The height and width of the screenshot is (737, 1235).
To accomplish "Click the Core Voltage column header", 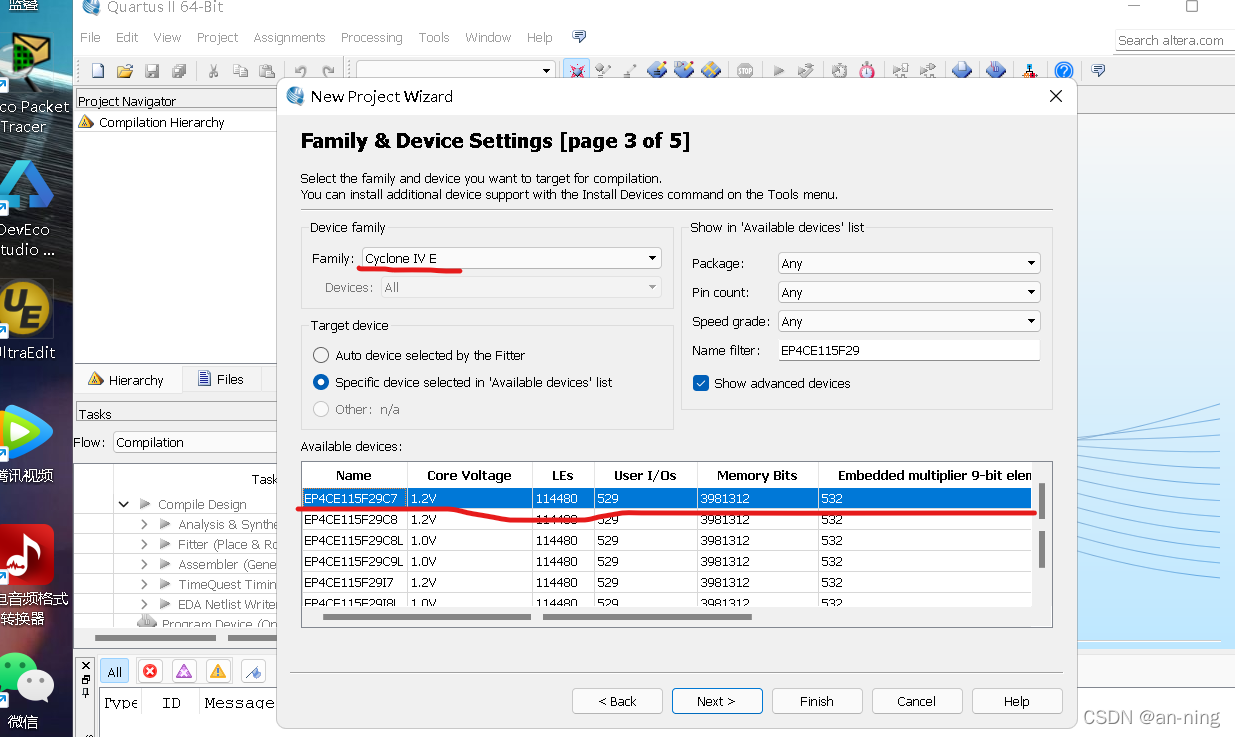I will (x=469, y=475).
